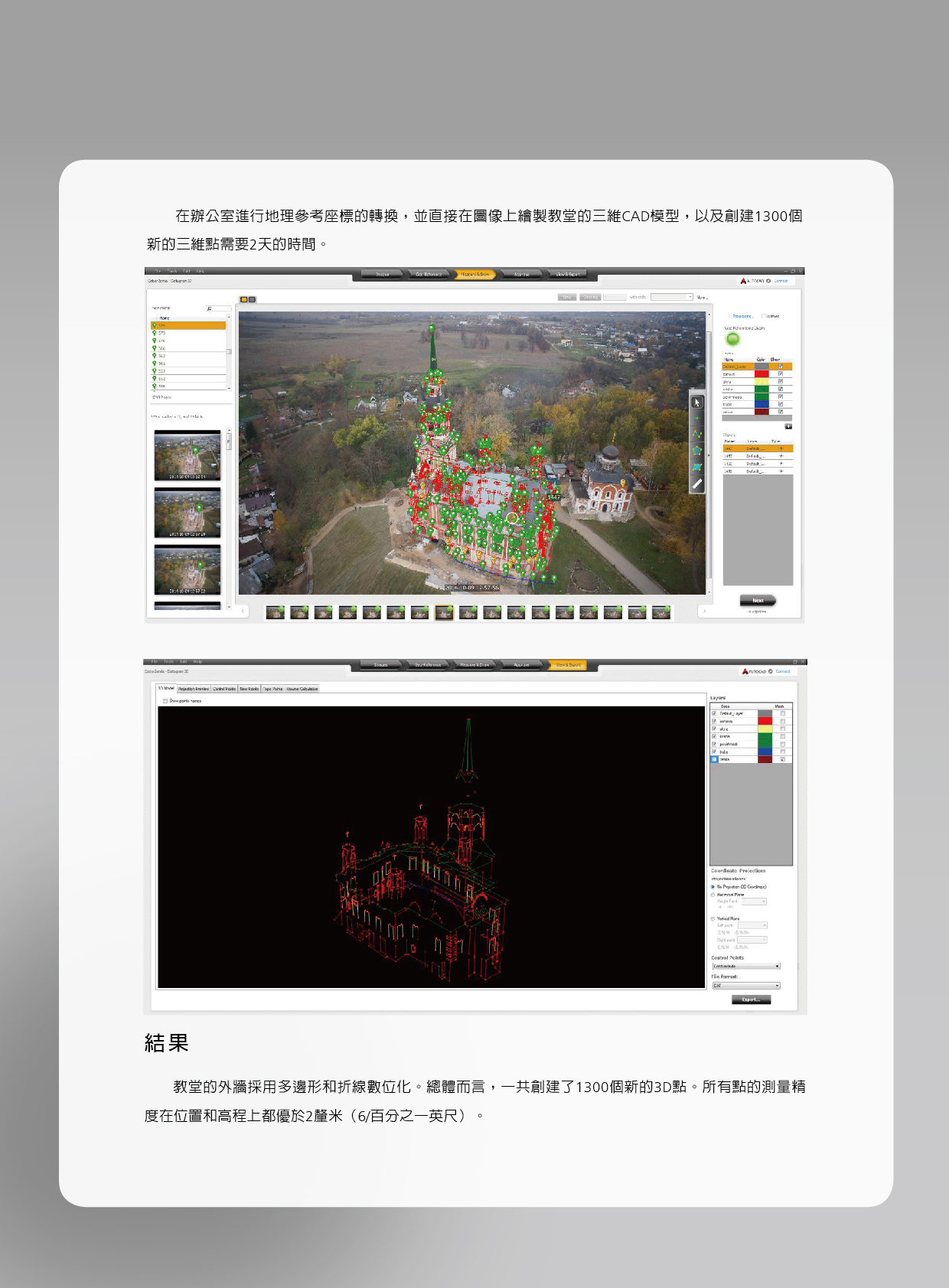Switch to the Volume Calculation tab
The width and height of the screenshot is (949, 1288).
302,689
